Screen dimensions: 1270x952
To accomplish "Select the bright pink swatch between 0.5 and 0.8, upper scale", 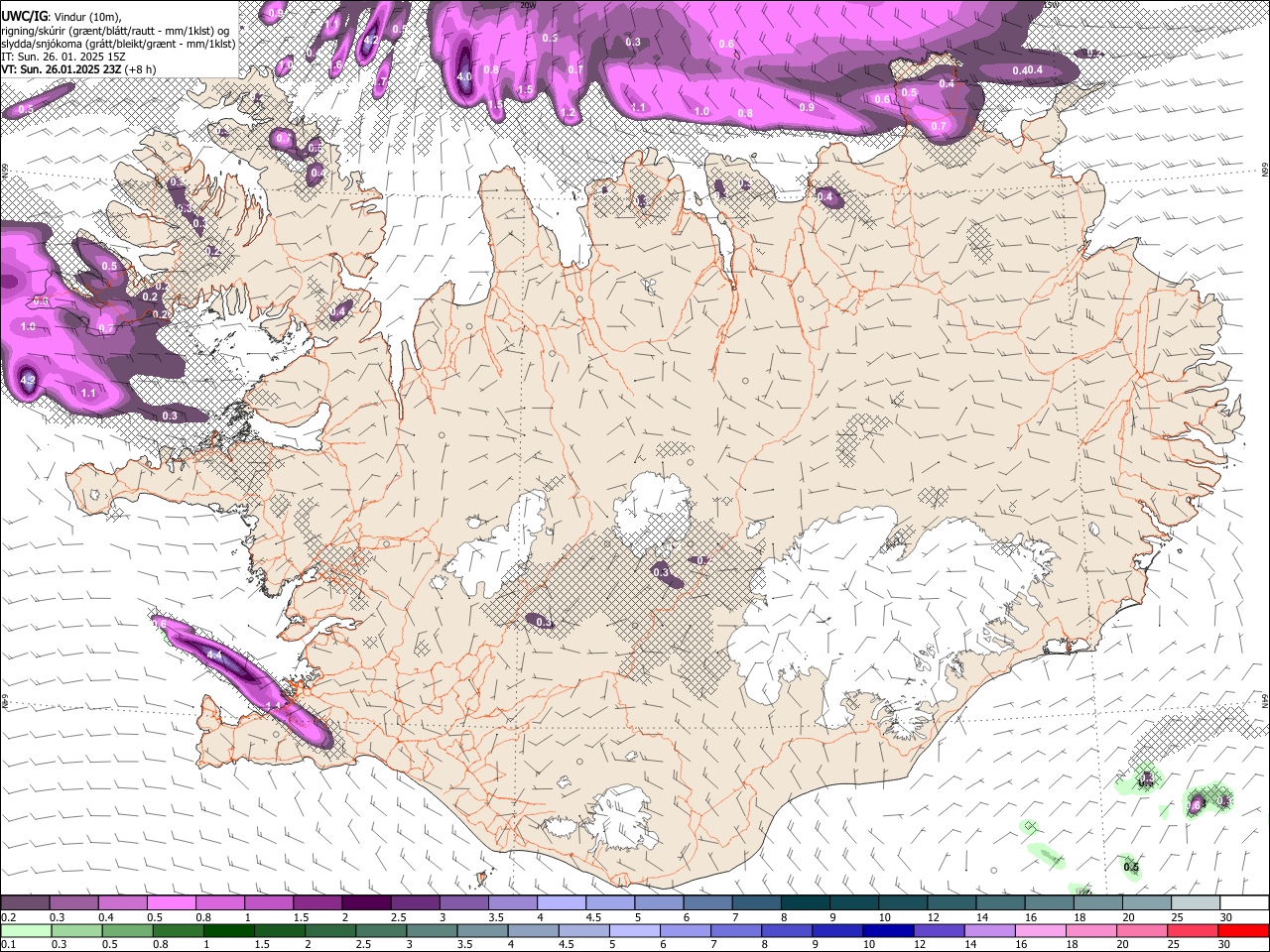I will pos(171,902).
